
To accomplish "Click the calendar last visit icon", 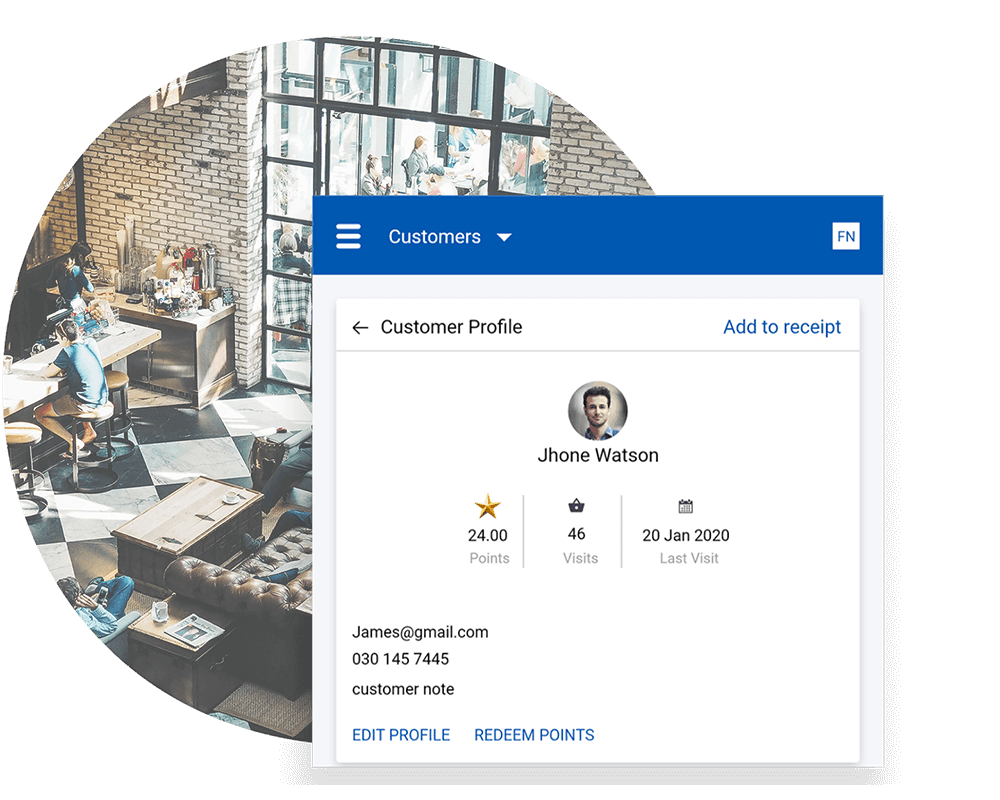I will [685, 507].
